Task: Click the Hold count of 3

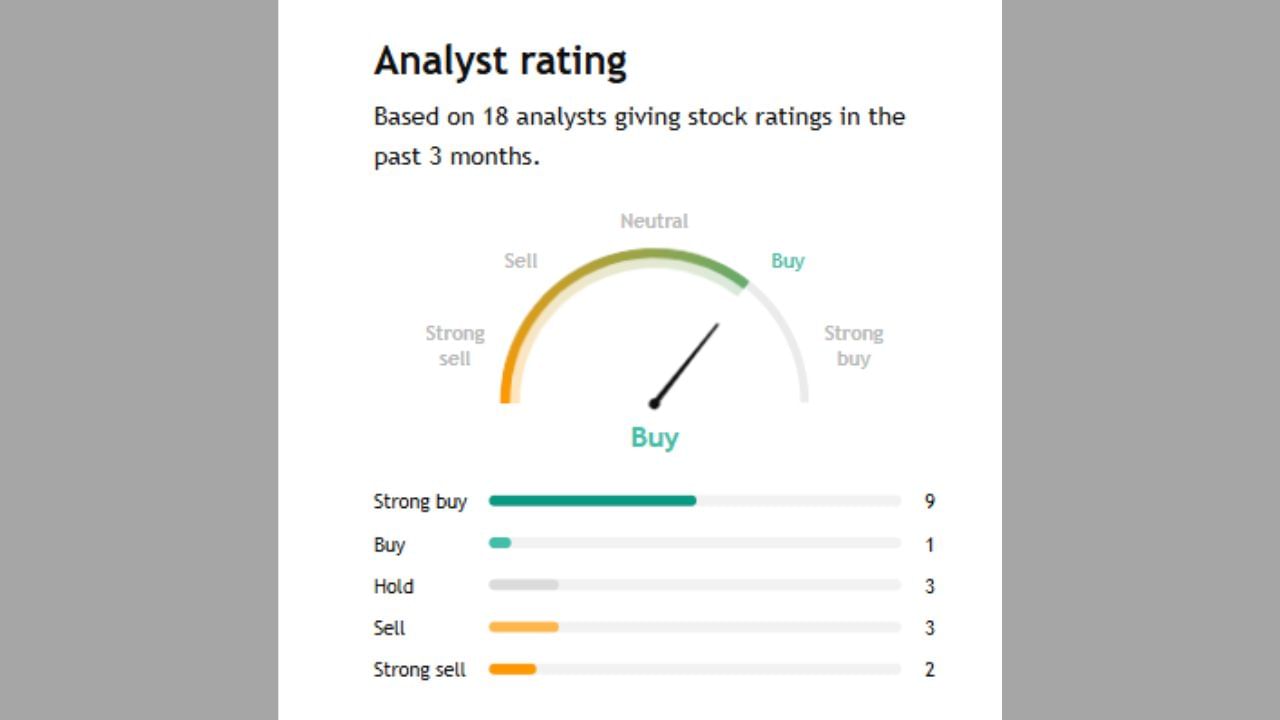Action: [930, 586]
